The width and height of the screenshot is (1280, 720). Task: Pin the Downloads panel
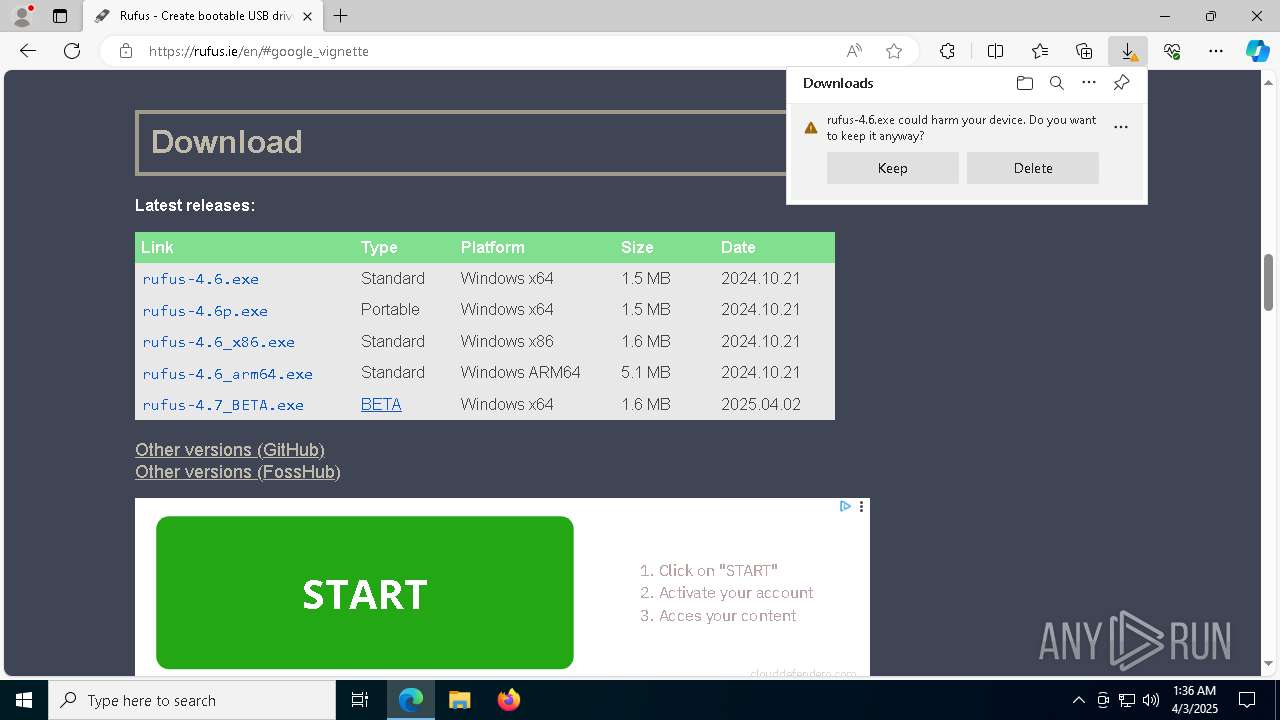1122,83
